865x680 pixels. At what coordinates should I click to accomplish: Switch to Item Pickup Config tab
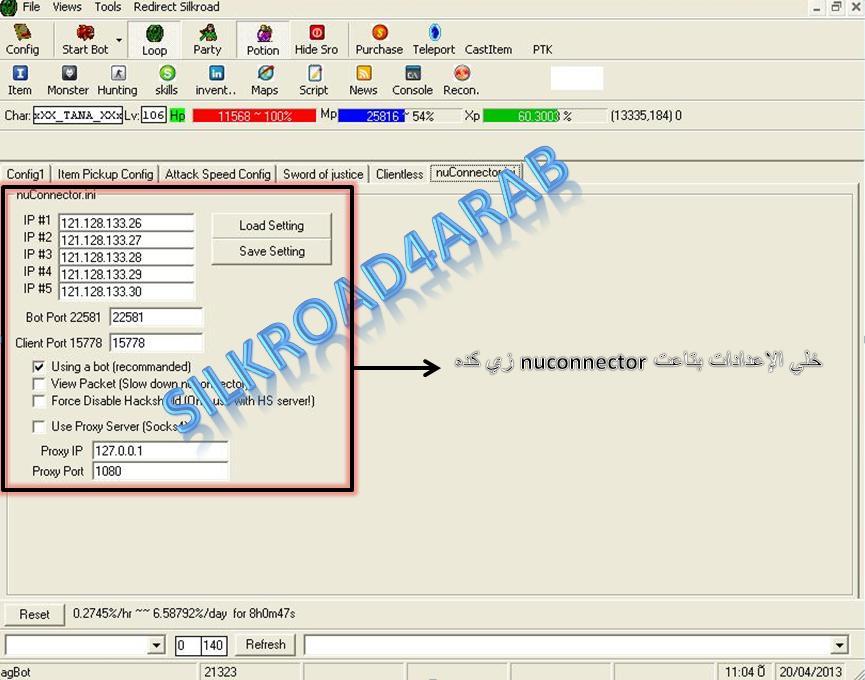pyautogui.click(x=105, y=174)
